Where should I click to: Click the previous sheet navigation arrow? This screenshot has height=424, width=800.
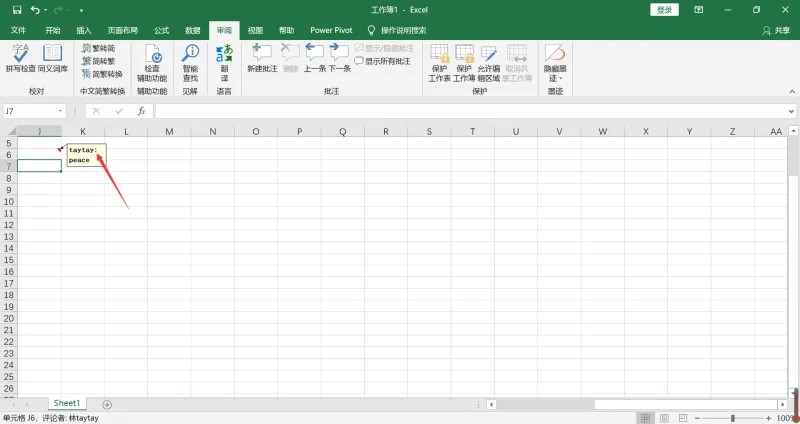coord(13,405)
